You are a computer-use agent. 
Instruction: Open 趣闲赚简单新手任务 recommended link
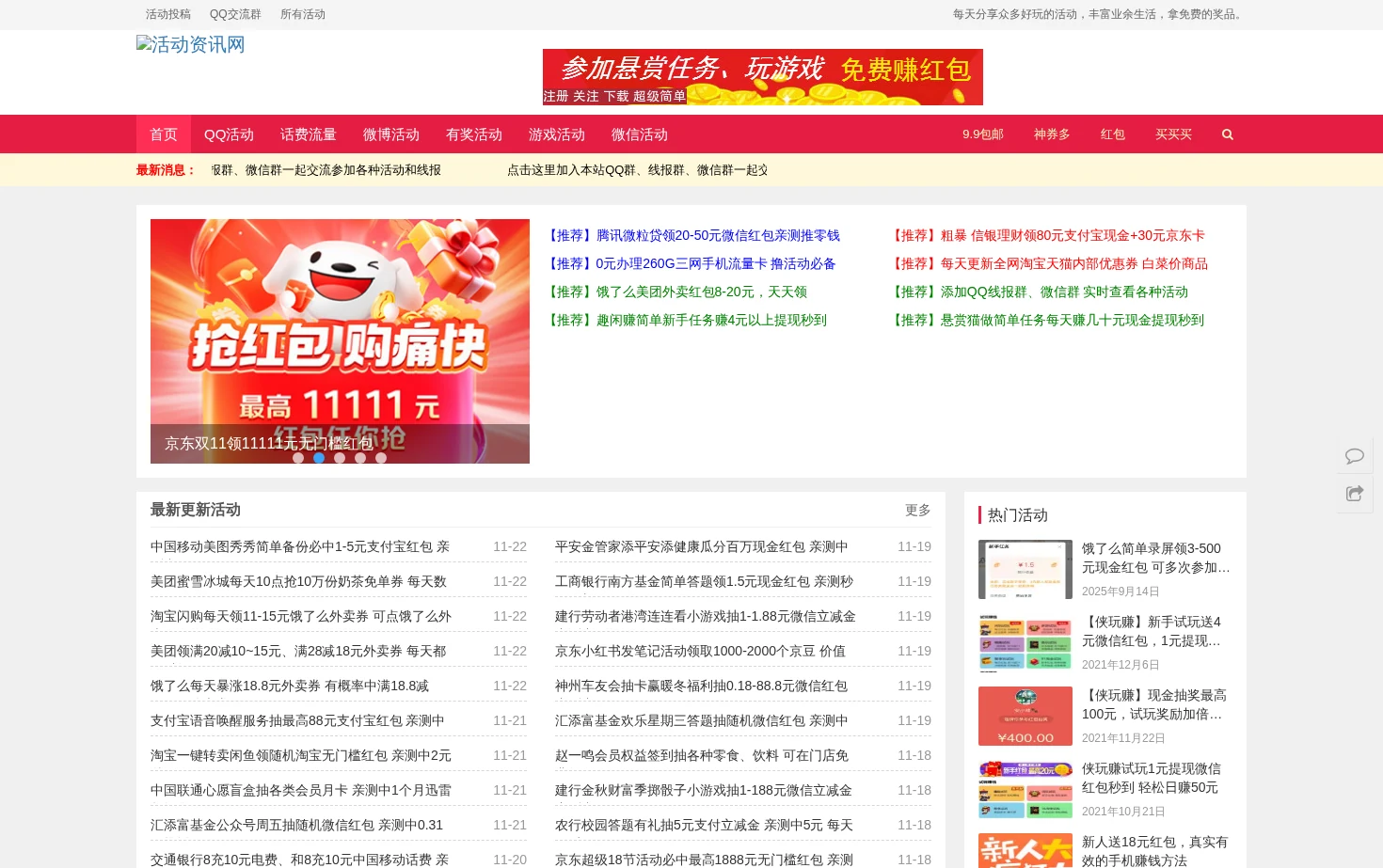[685, 320]
